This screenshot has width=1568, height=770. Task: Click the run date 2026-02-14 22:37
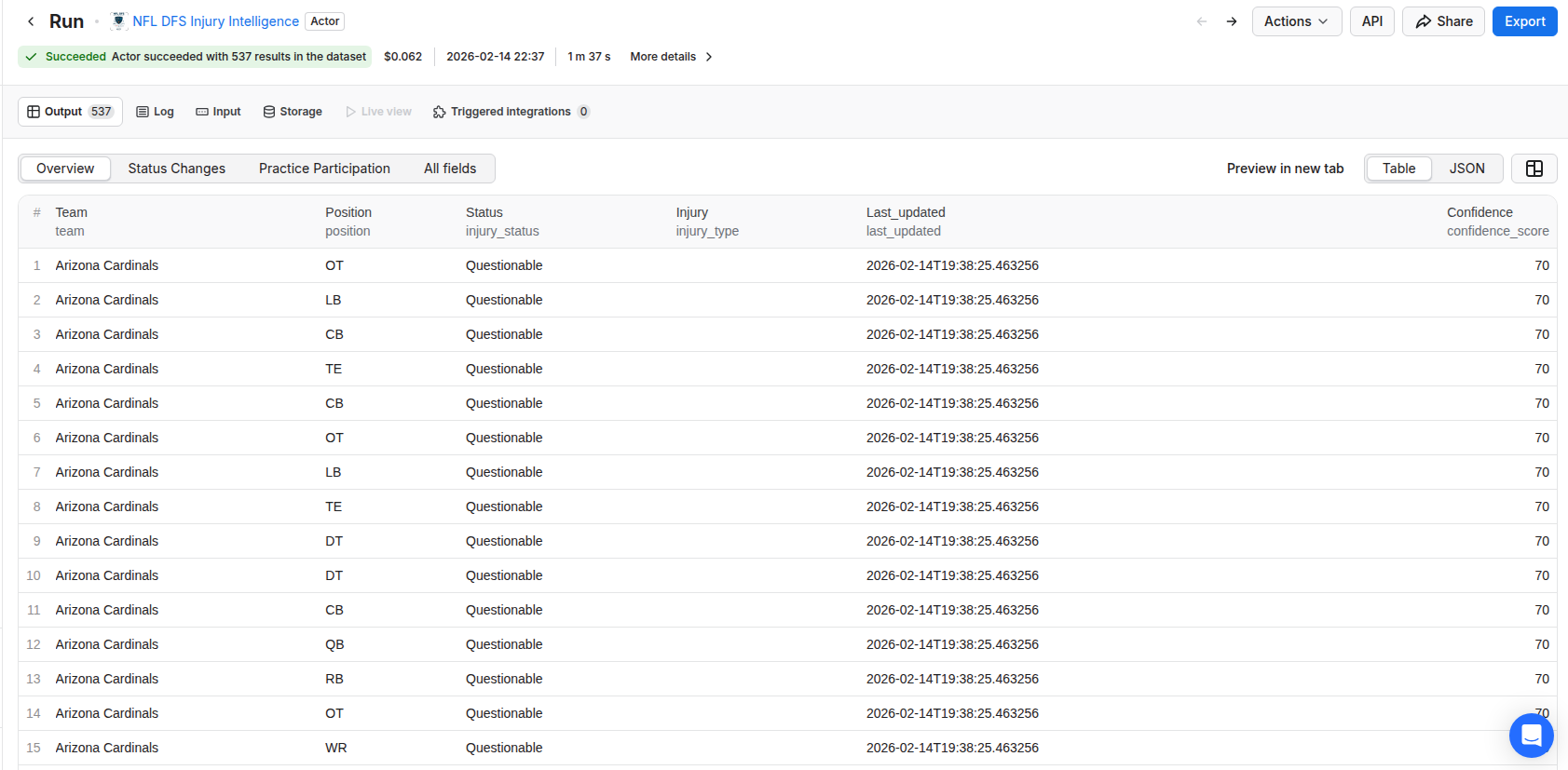pyautogui.click(x=495, y=57)
